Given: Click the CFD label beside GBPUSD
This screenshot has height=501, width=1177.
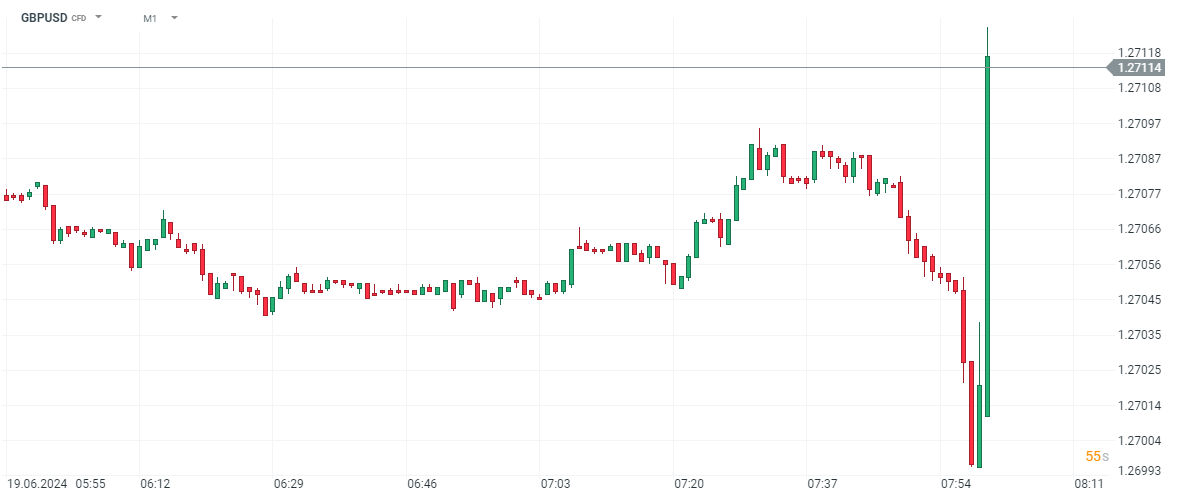Looking at the screenshot, I should [x=79, y=18].
